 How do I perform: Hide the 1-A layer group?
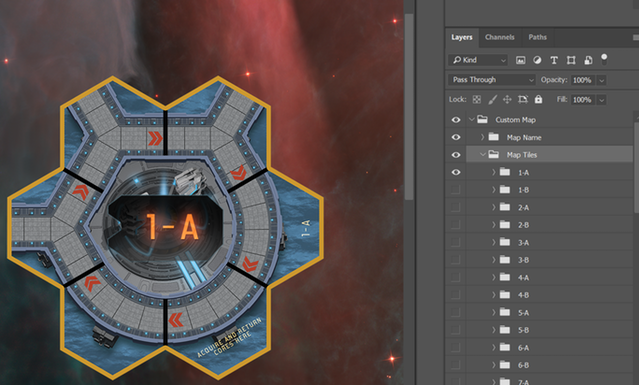(x=456, y=172)
